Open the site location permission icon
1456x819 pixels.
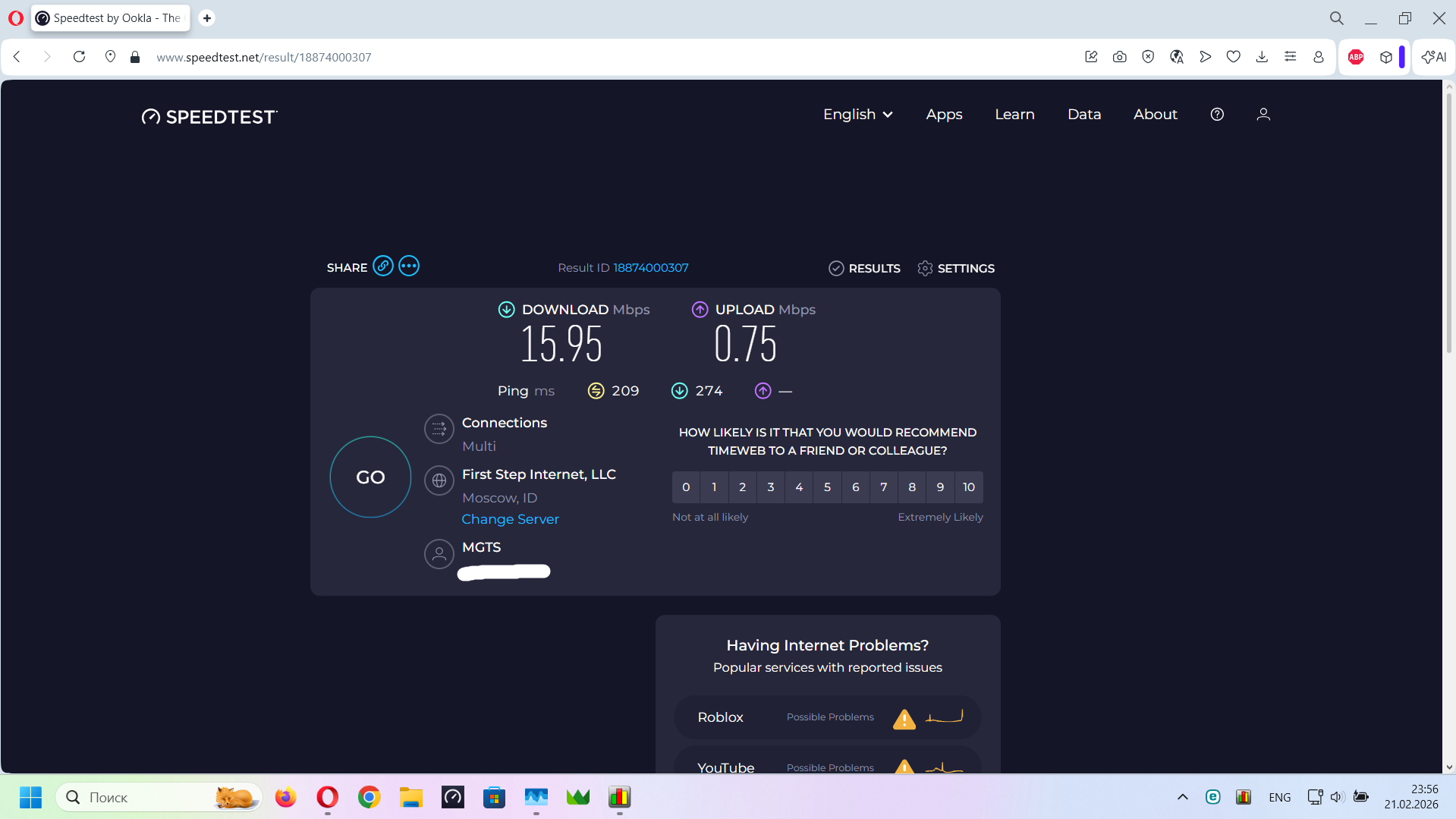tap(110, 57)
